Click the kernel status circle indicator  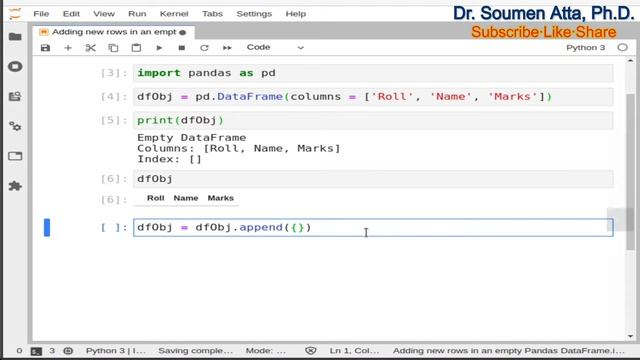(622, 47)
